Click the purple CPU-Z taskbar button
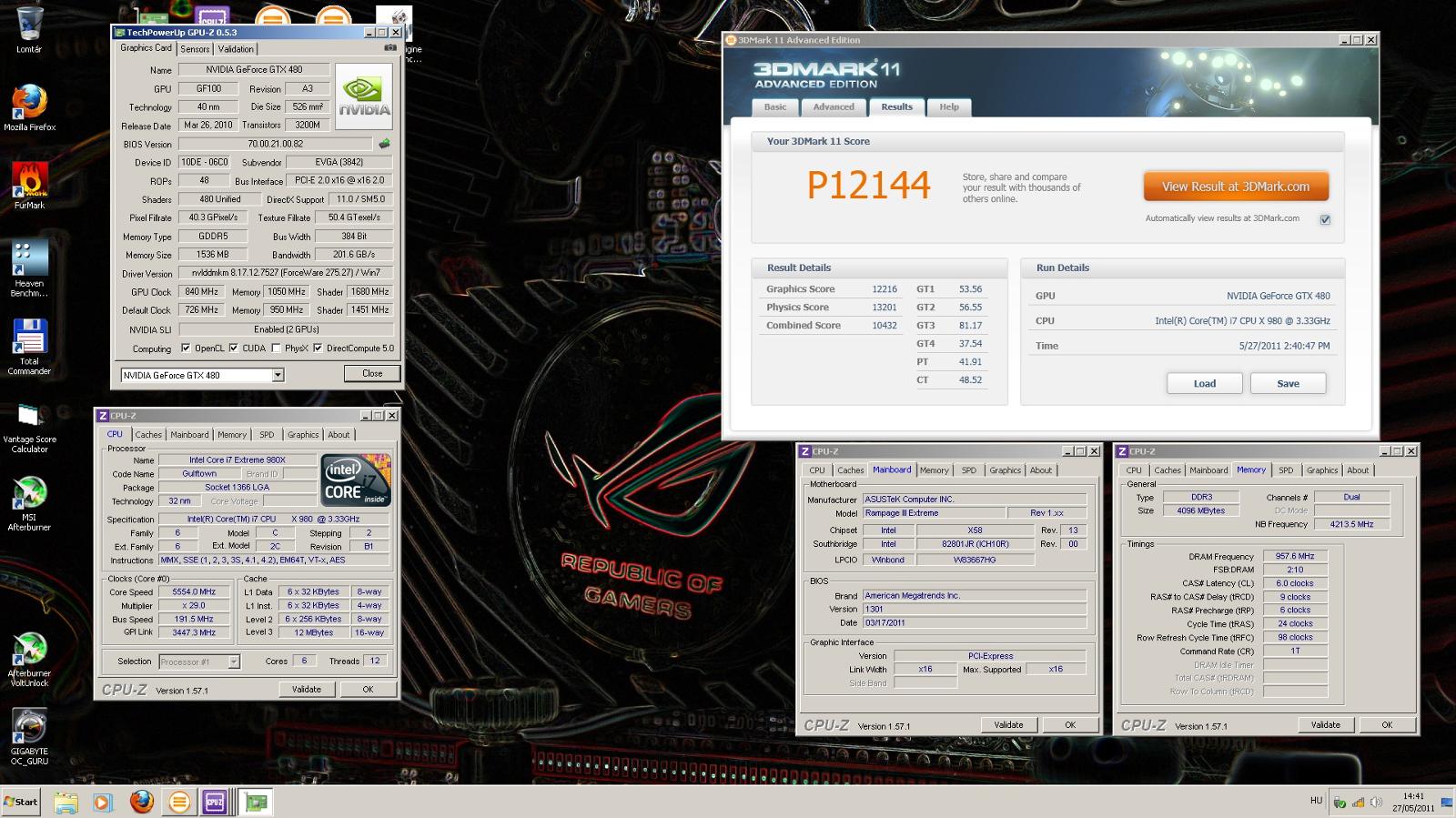This screenshot has width=1456, height=818. point(215,802)
